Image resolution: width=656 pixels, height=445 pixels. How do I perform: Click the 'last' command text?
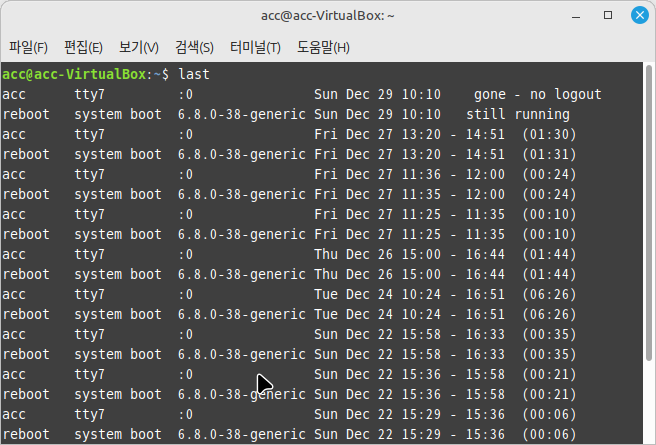click(194, 74)
